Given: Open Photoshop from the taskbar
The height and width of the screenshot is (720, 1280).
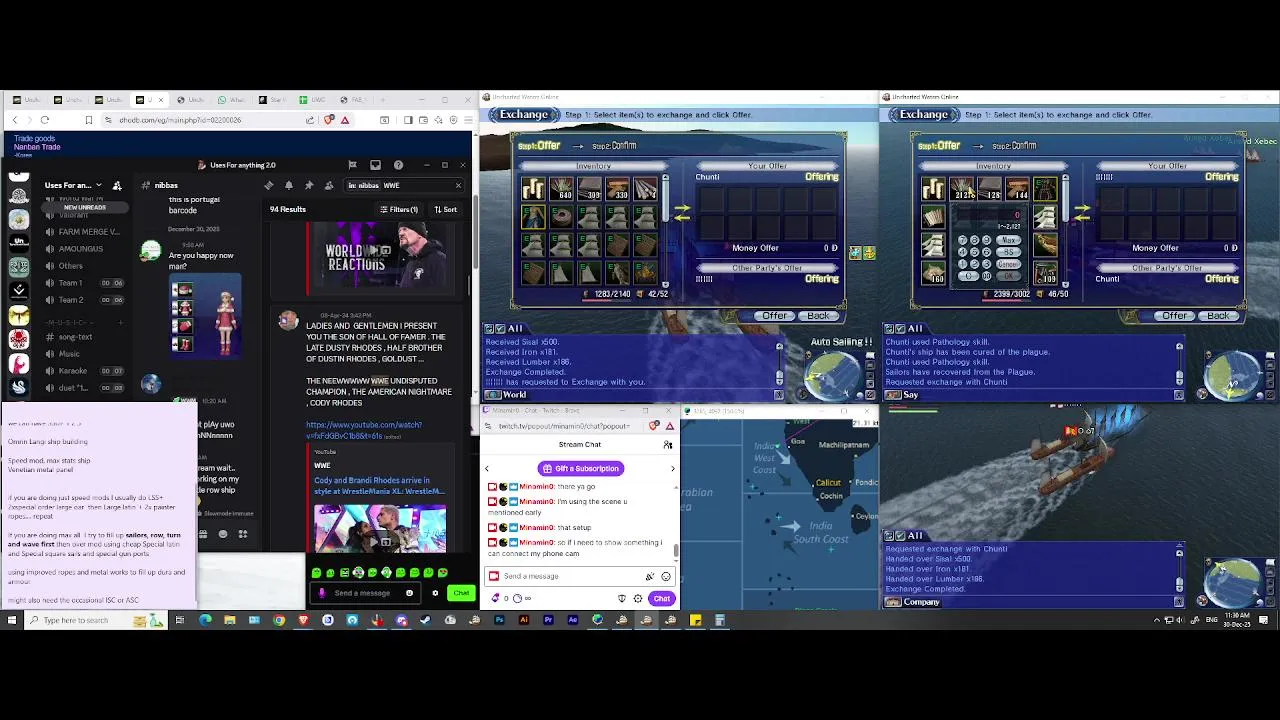Looking at the screenshot, I should pos(499,620).
